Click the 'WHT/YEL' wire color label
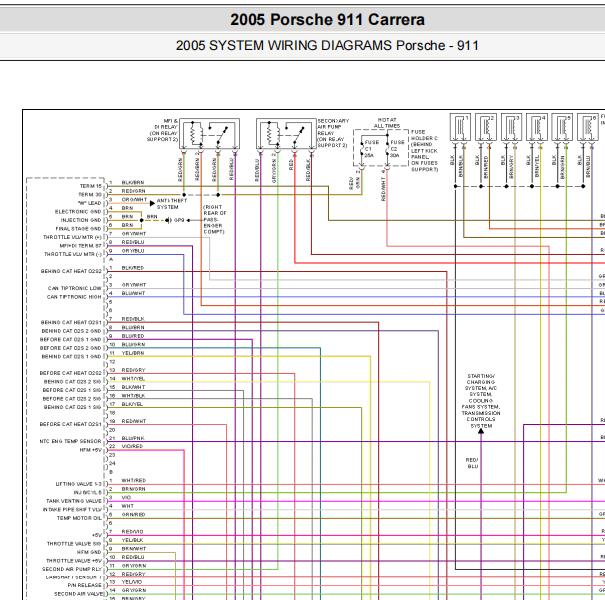The image size is (605, 600). pyautogui.click(x=133, y=378)
